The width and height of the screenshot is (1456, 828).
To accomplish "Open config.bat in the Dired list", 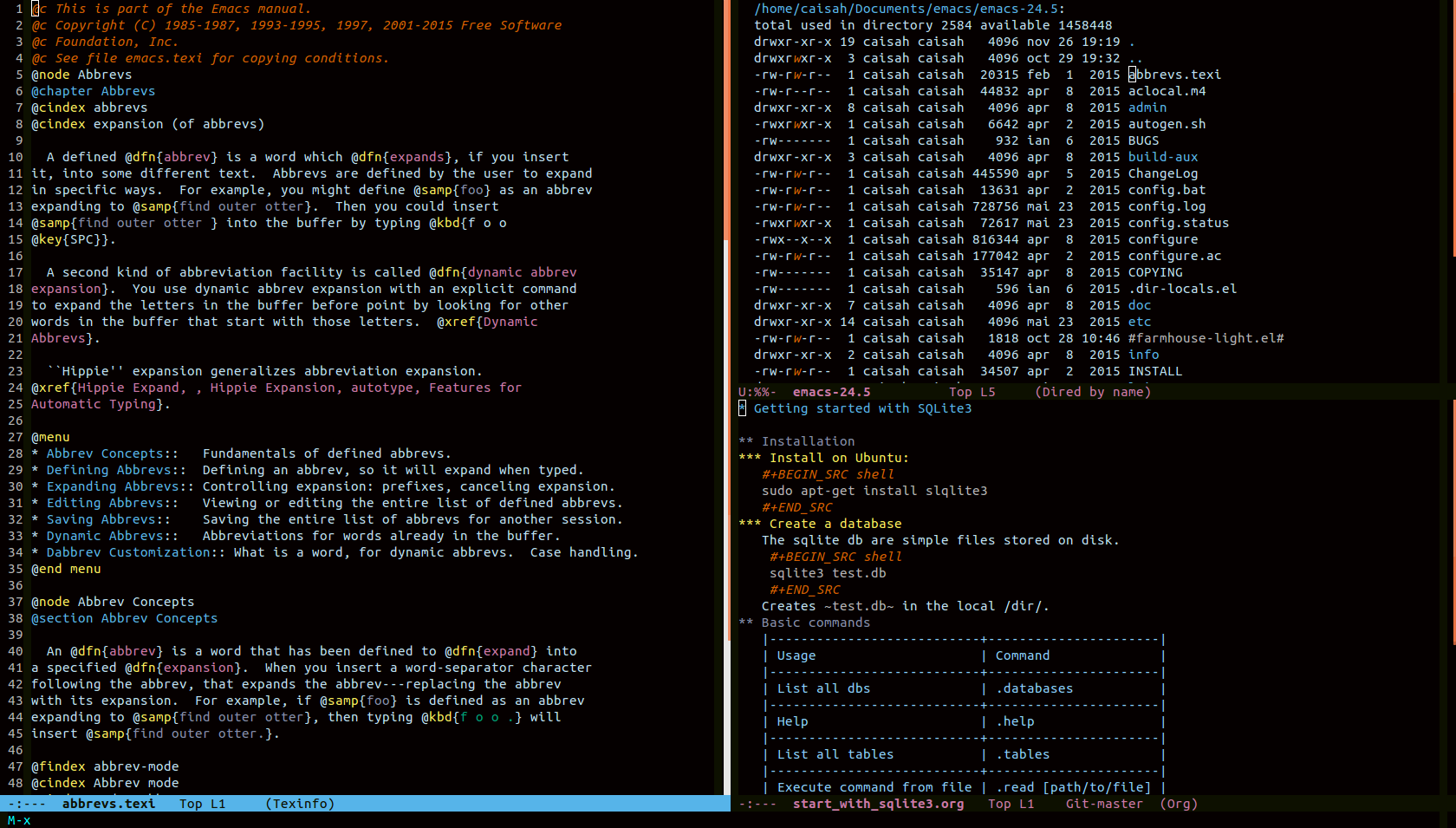I will click(x=1167, y=190).
